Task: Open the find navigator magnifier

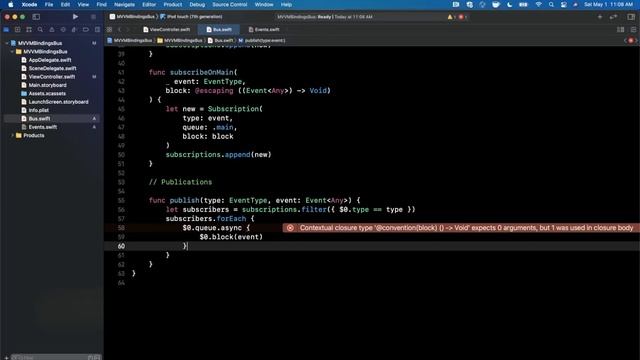Action: click(40, 30)
